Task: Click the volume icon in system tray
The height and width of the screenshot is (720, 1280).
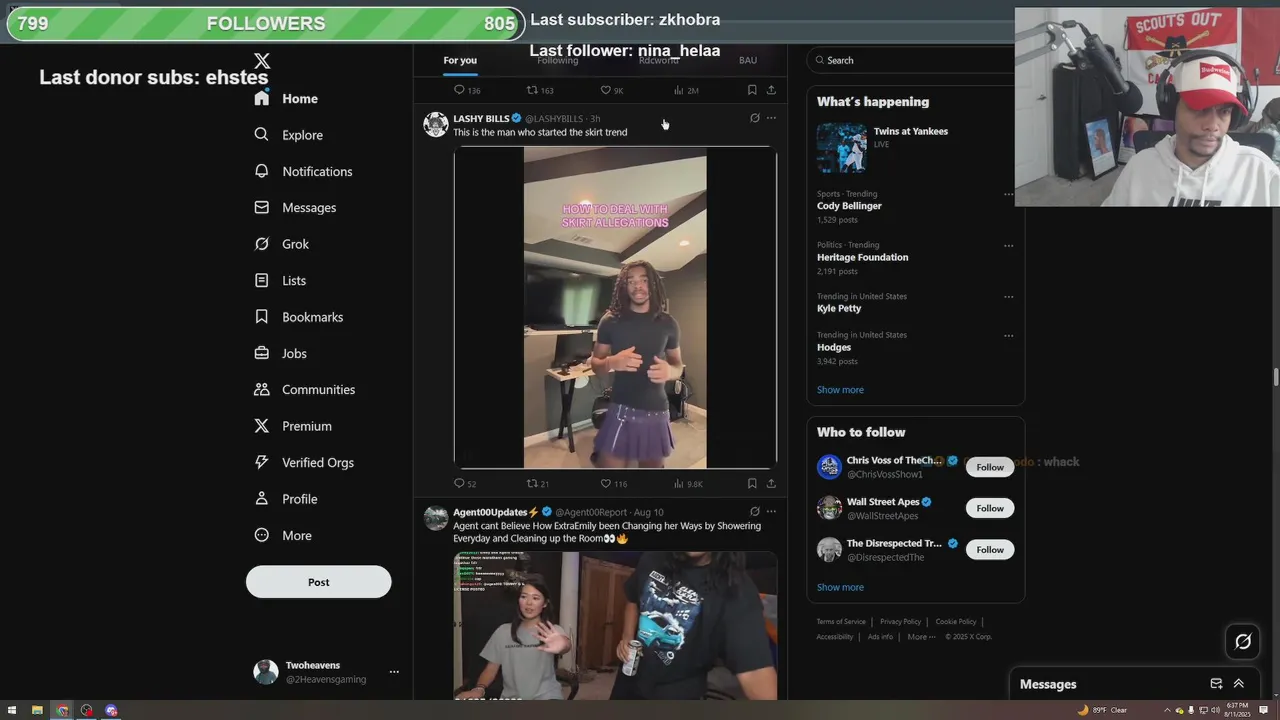Action: click(1216, 710)
